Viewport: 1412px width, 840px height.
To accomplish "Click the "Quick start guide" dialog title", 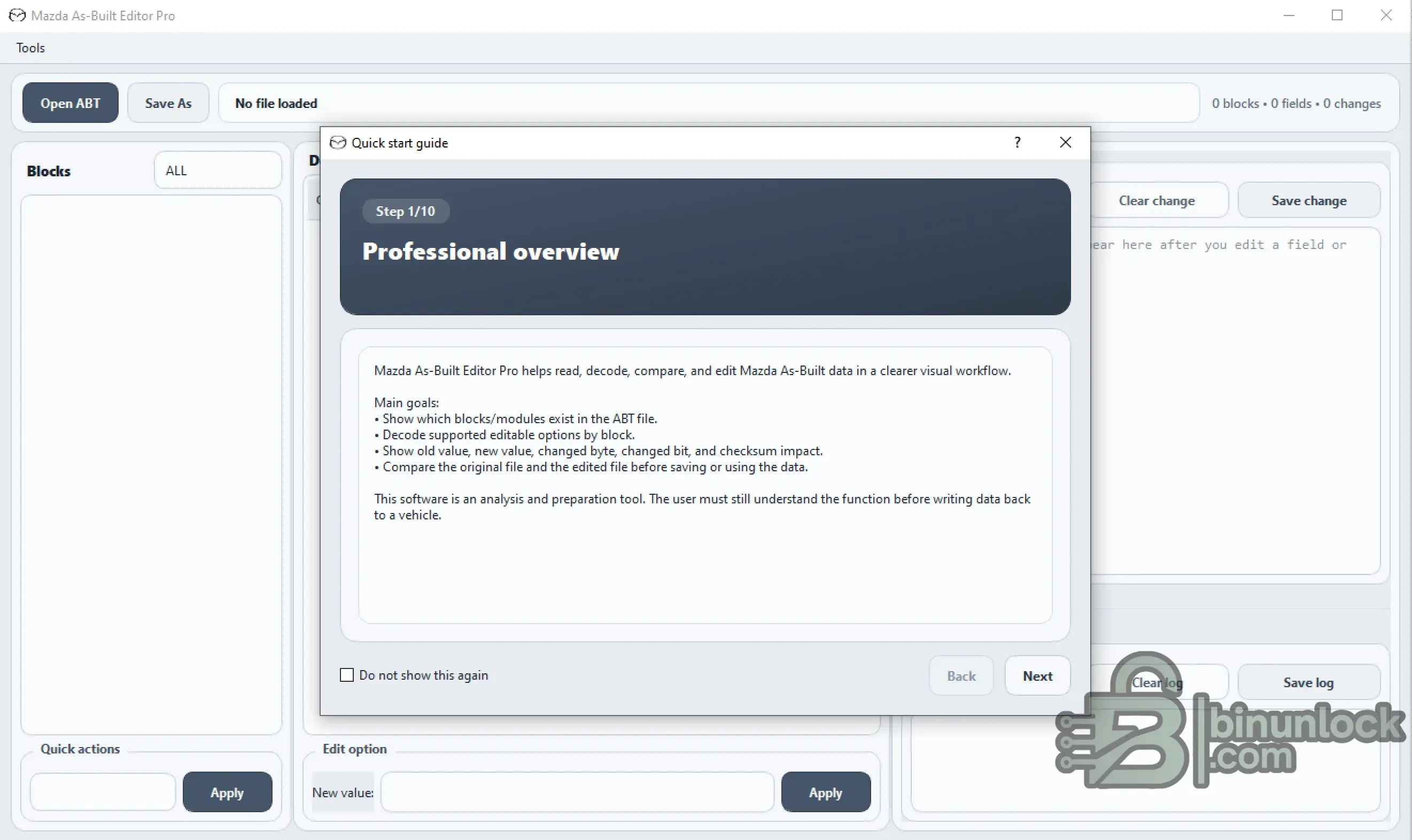I will [x=400, y=143].
